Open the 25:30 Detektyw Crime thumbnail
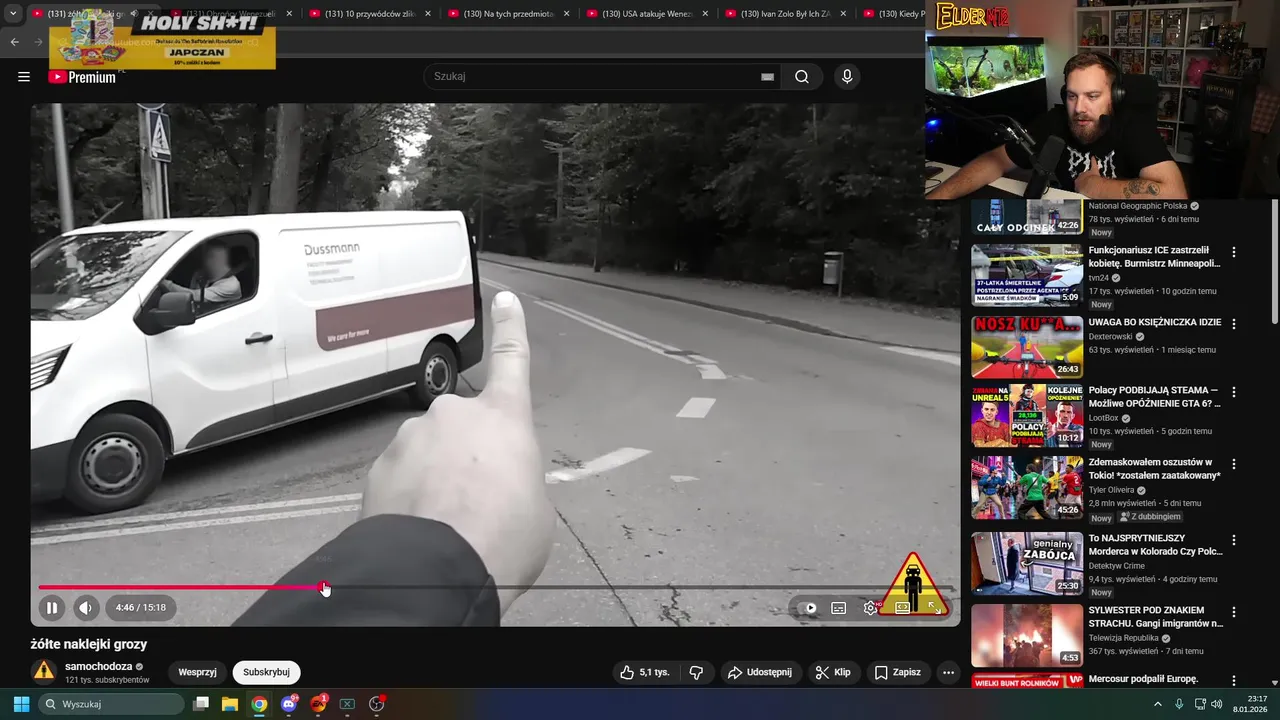The height and width of the screenshot is (720, 1280). 1027,563
